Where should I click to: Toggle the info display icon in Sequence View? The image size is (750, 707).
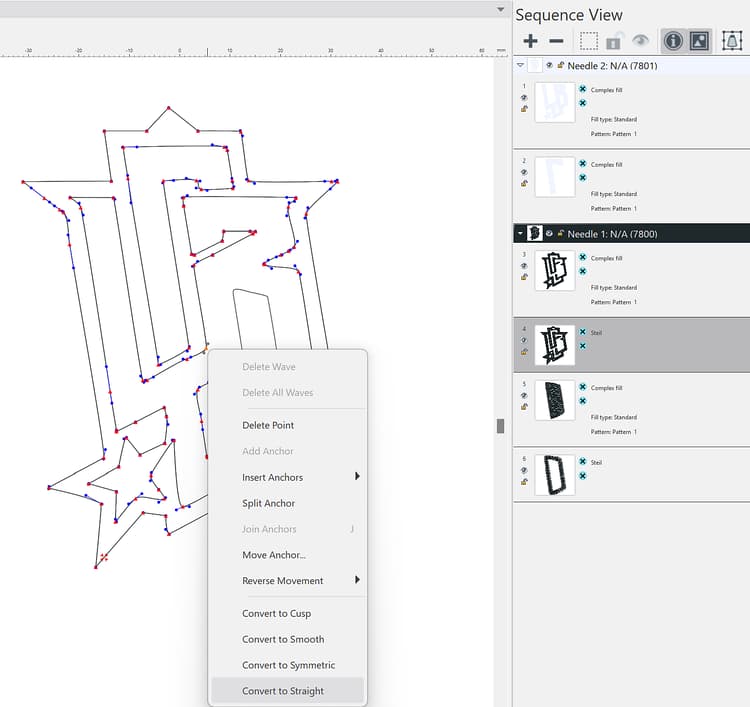coord(673,41)
